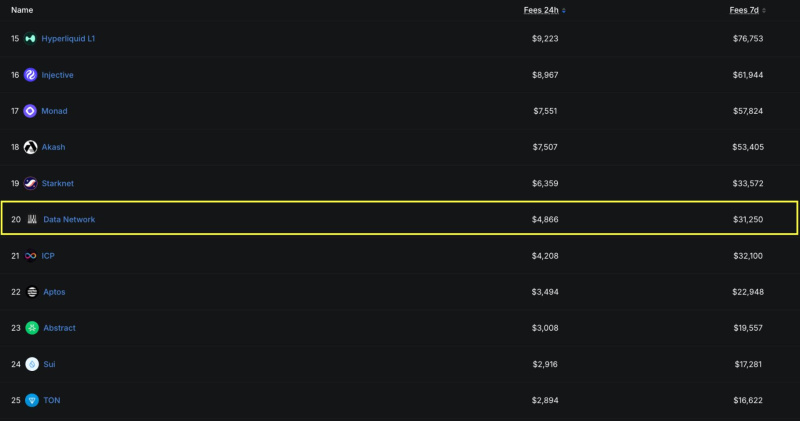The height and width of the screenshot is (421, 800).
Task: Open the Data Network link
Action: 69,219
